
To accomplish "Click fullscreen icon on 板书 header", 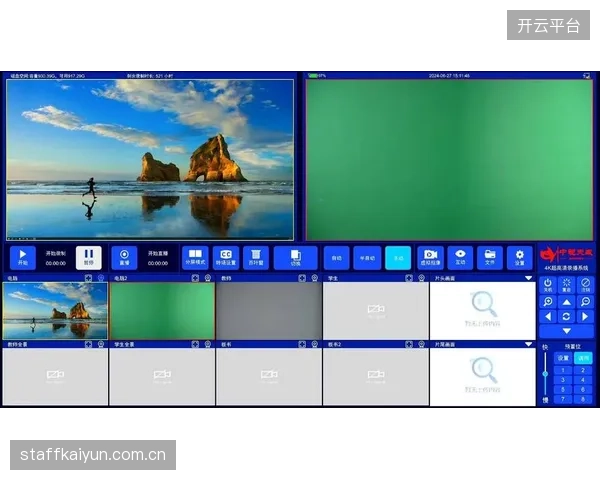I will pyautogui.click(x=302, y=344).
